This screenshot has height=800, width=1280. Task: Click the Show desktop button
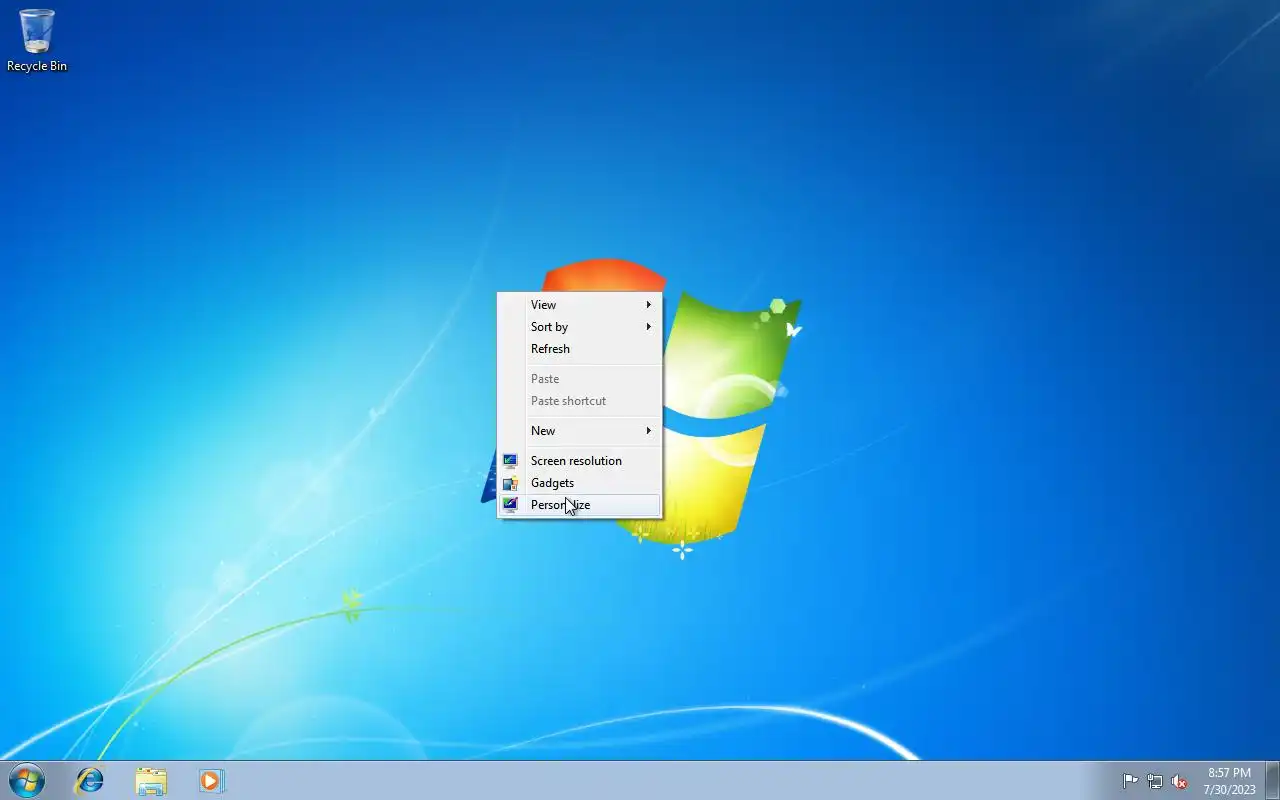[x=1273, y=780]
